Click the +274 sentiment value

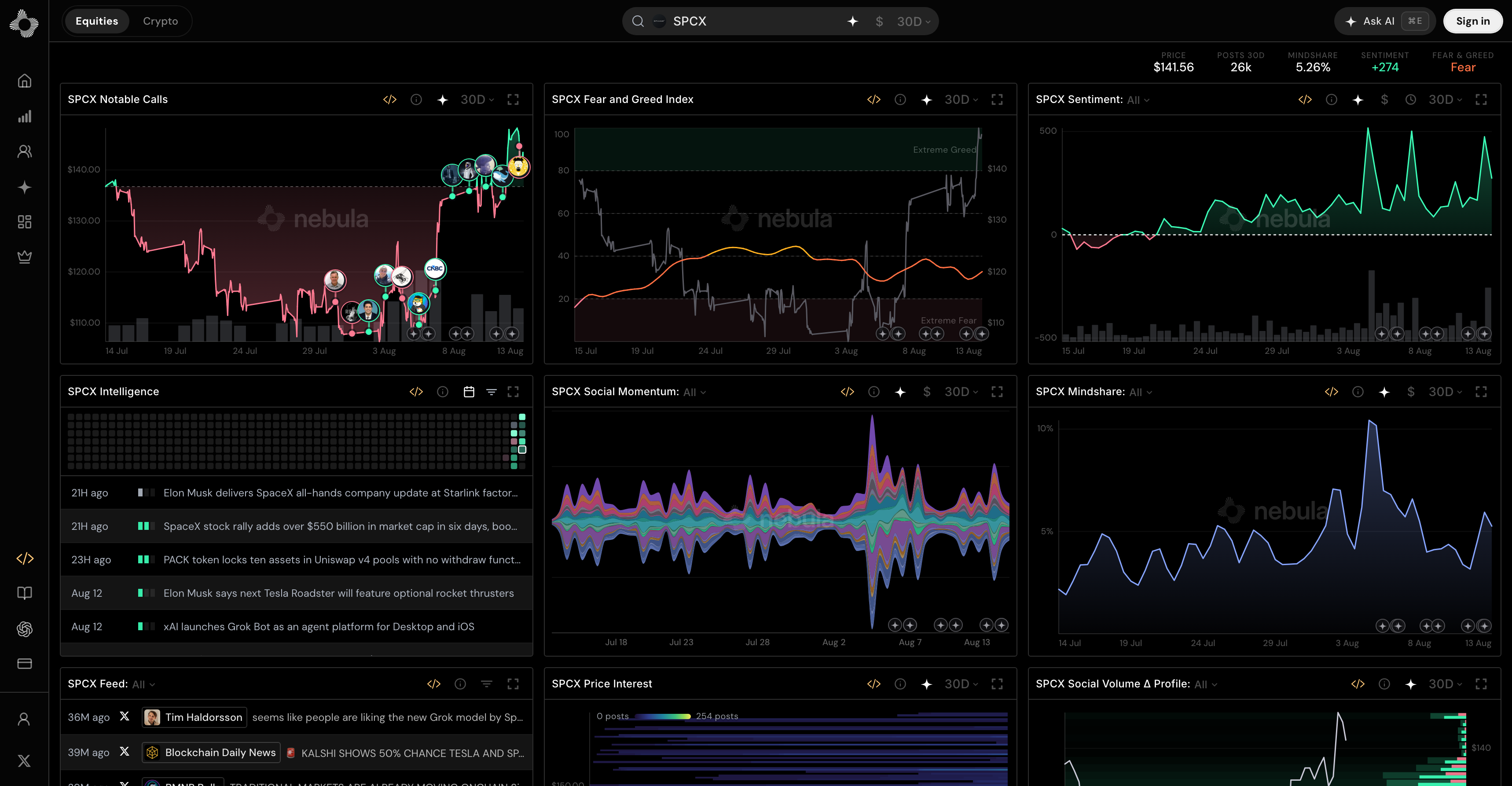[x=1385, y=67]
